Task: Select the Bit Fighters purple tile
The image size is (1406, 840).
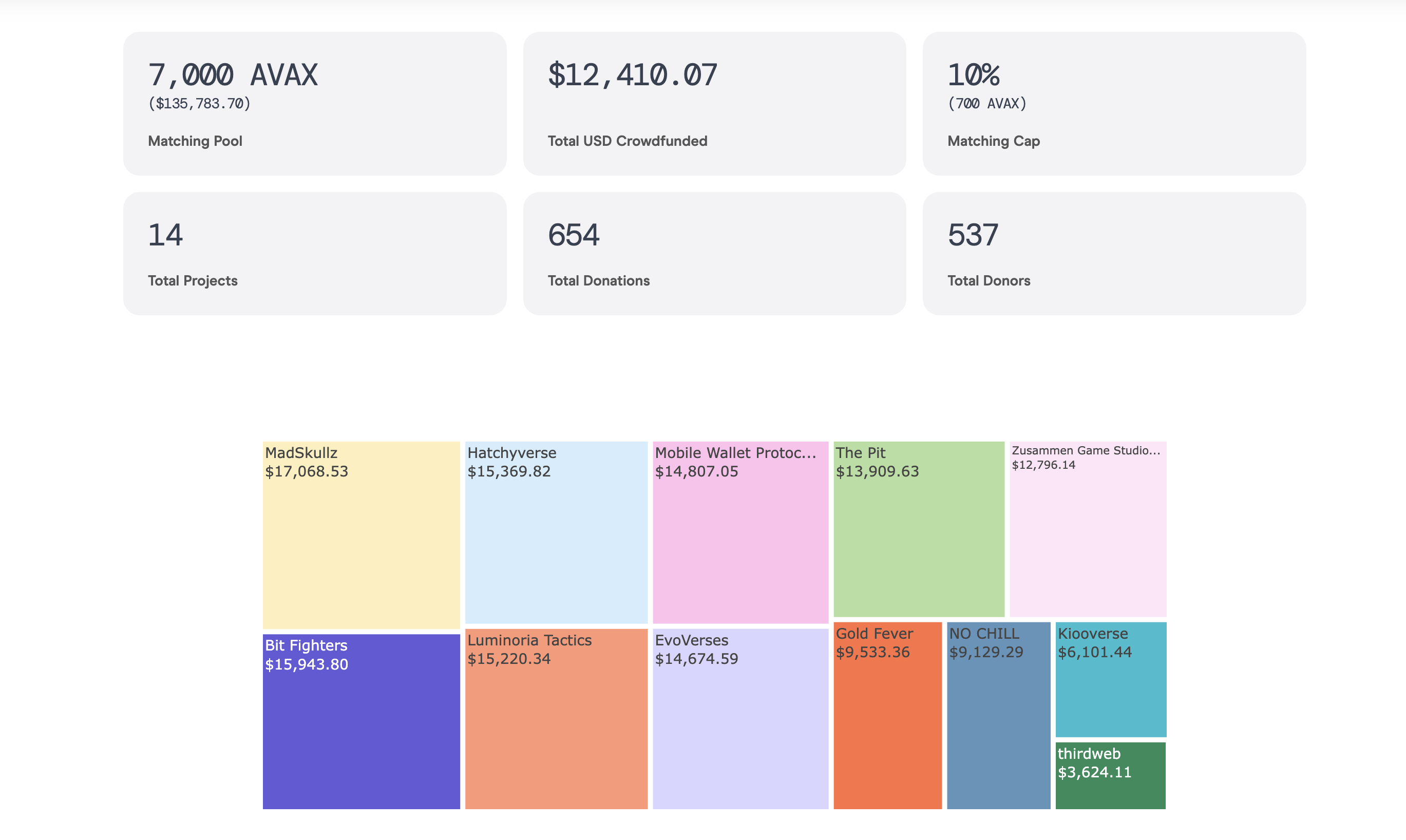Action: click(361, 721)
